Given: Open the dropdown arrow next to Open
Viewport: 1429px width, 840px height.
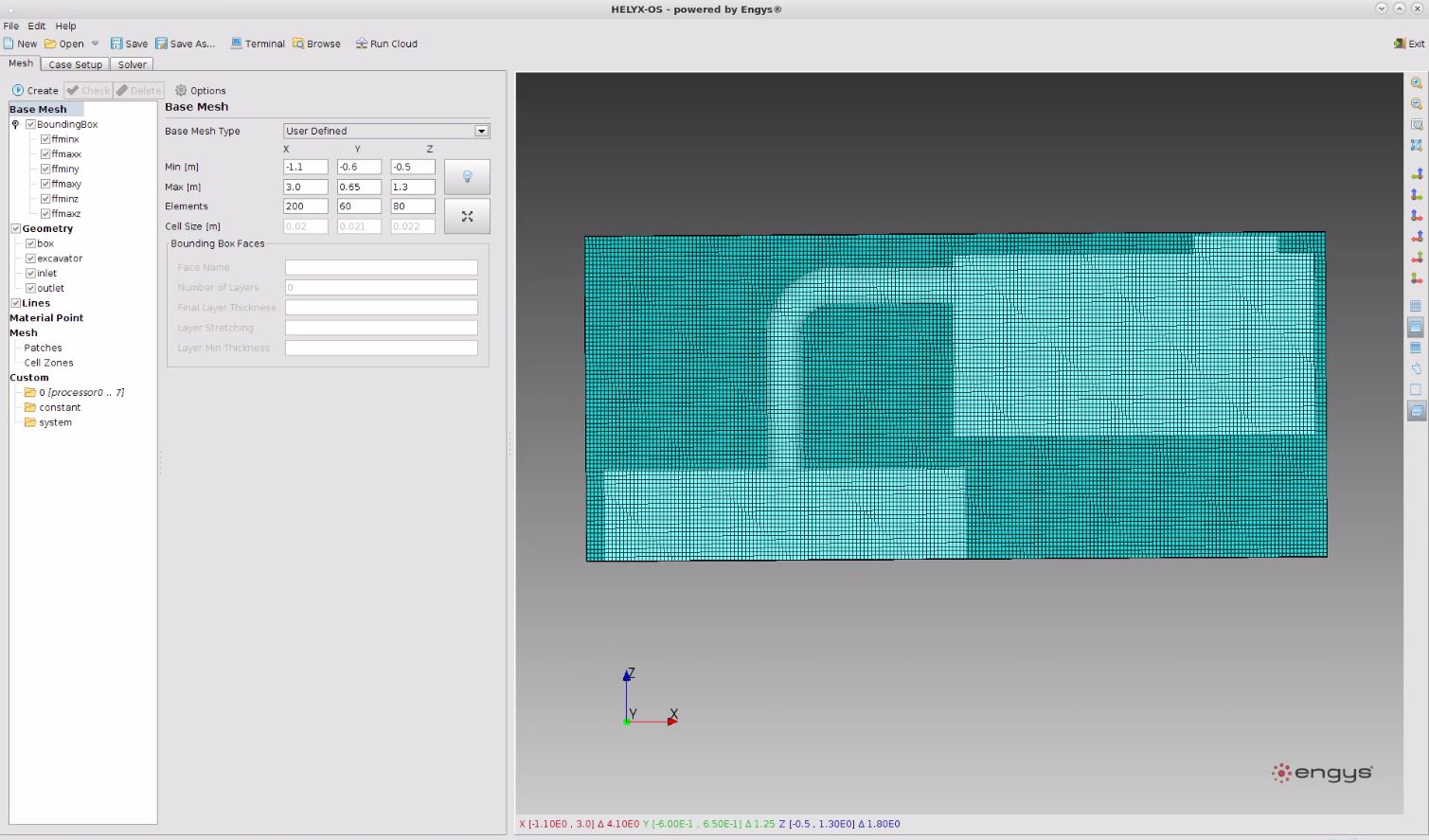Looking at the screenshot, I should click(x=95, y=44).
